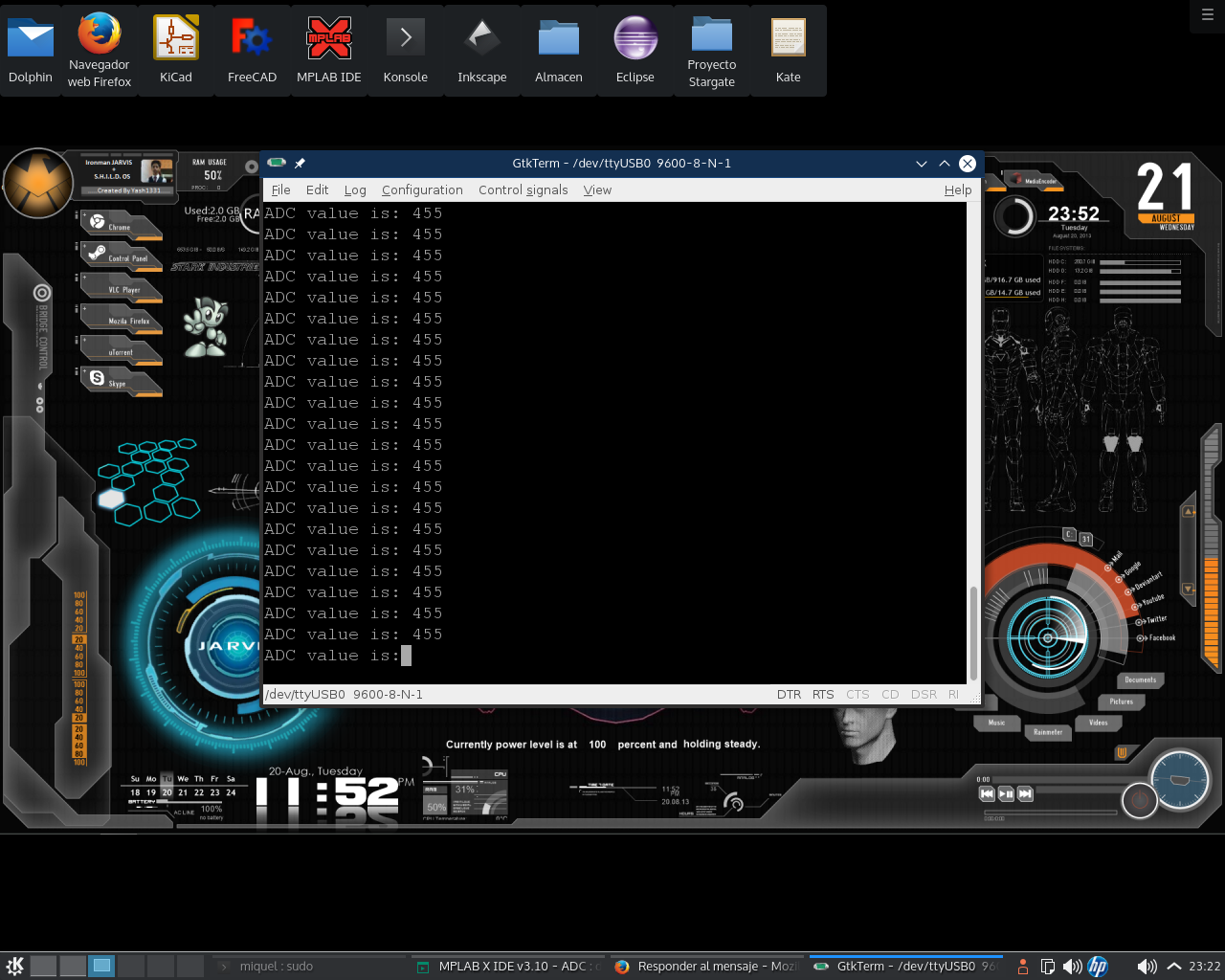
Task: Open the View menu in GtkTerm
Action: pos(597,190)
